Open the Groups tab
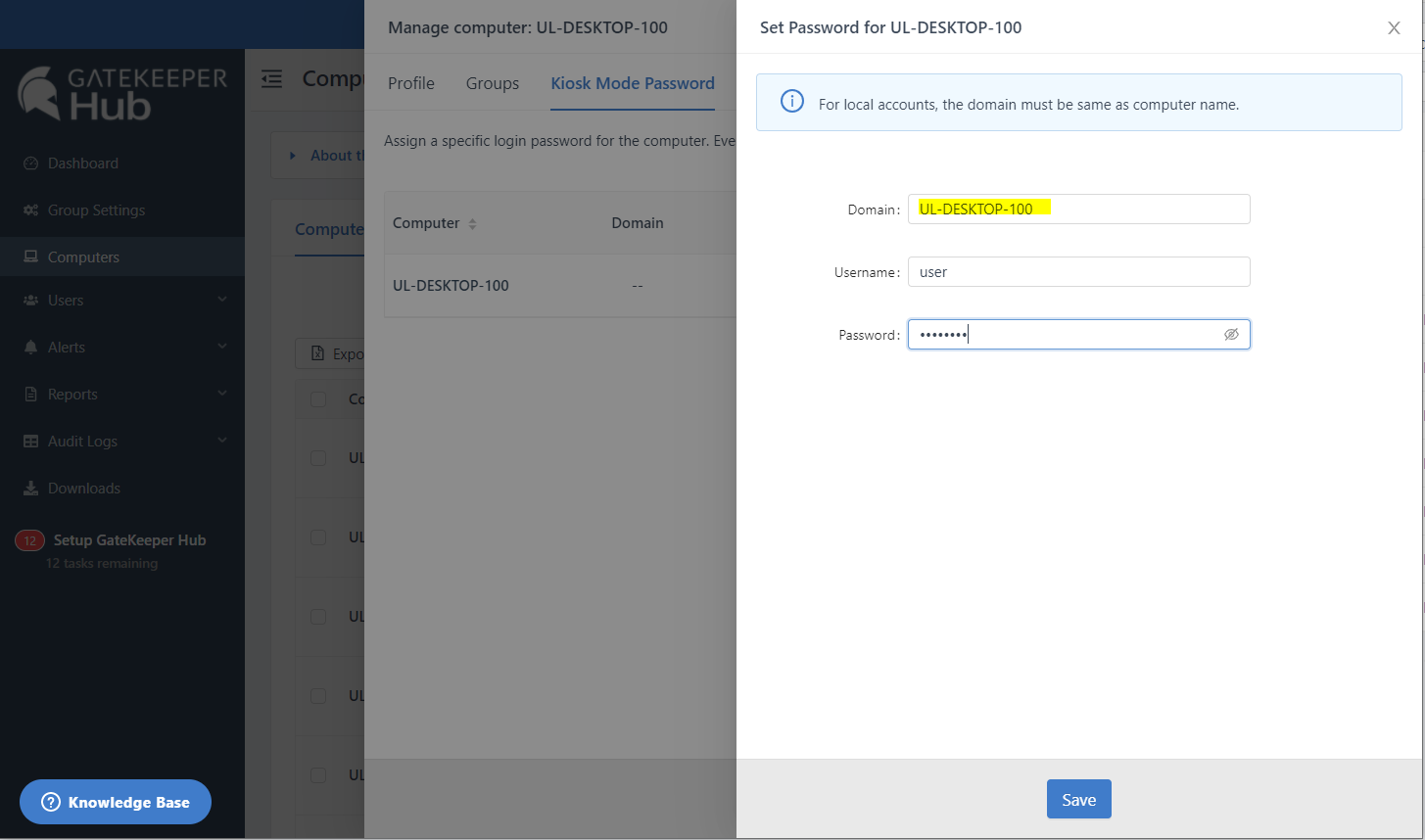The height and width of the screenshot is (840, 1425). [493, 83]
